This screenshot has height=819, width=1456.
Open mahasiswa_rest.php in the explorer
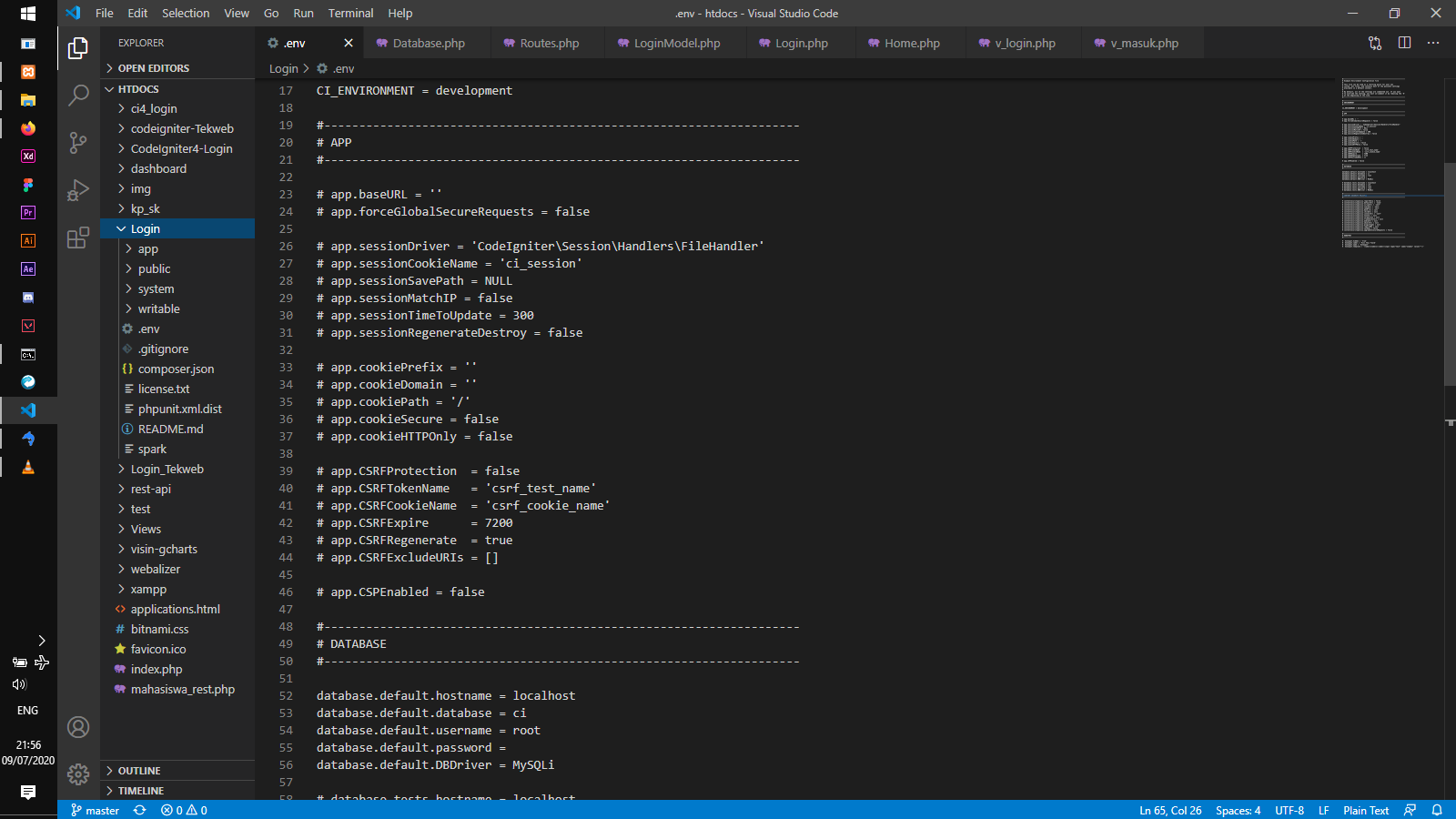pos(177,689)
